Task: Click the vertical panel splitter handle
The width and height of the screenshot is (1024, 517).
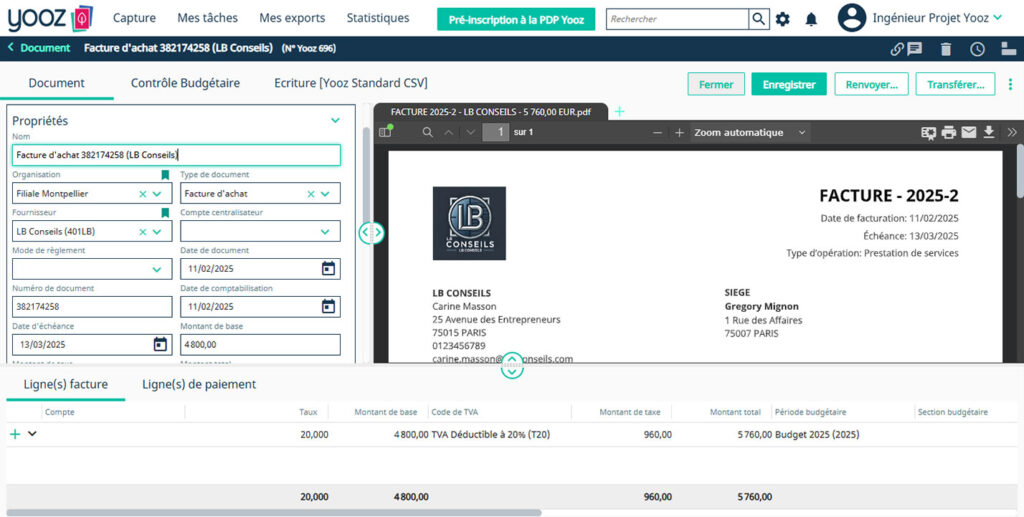Action: tap(371, 232)
